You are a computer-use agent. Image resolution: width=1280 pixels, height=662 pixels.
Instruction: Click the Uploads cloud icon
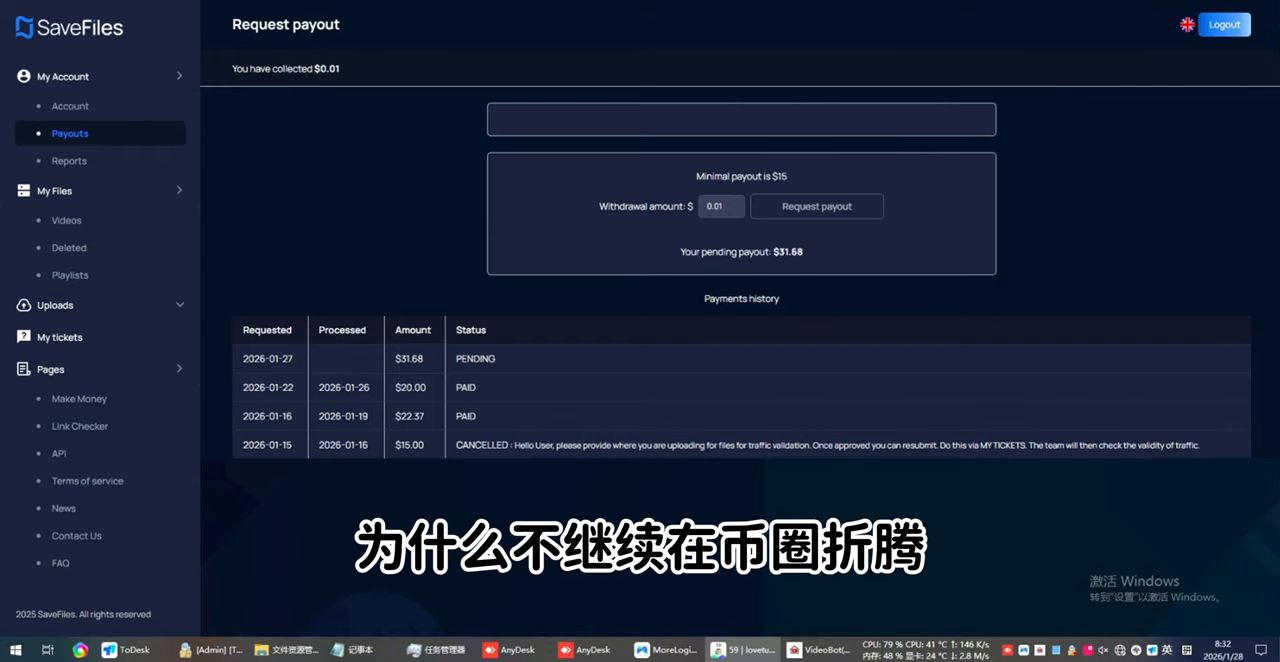tap(24, 305)
